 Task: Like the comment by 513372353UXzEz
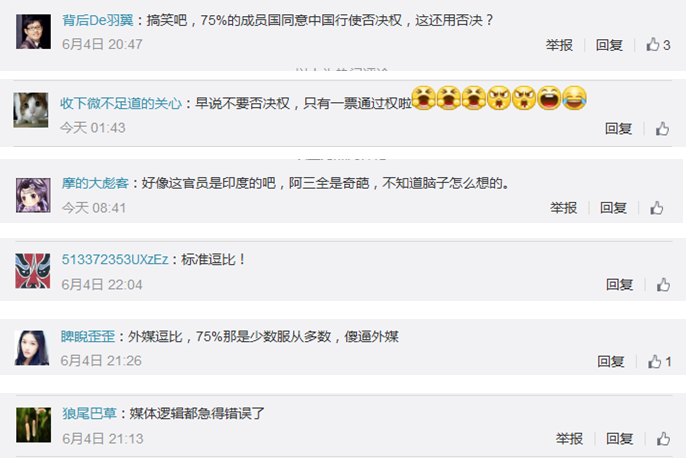pyautogui.click(x=663, y=285)
